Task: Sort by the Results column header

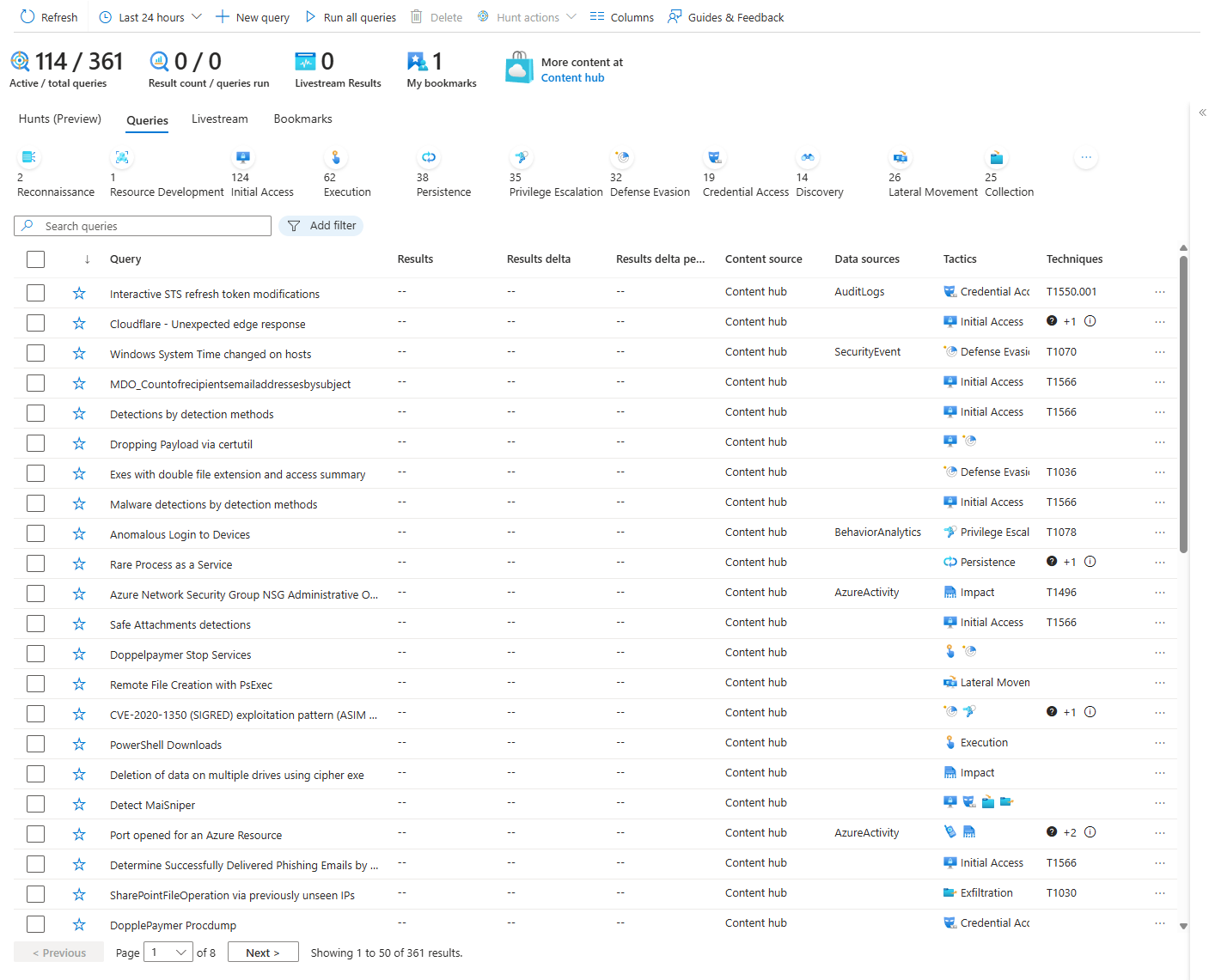Action: pos(415,259)
